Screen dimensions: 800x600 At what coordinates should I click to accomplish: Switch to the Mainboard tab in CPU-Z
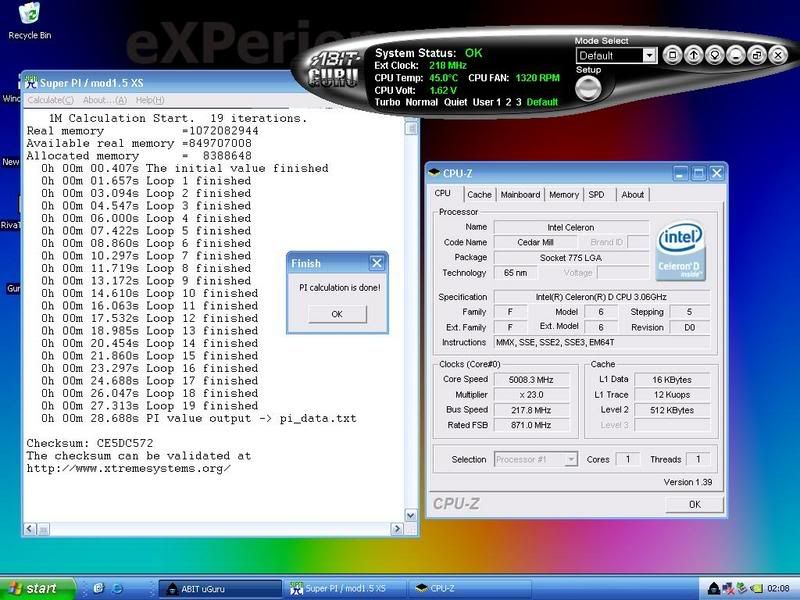point(520,194)
